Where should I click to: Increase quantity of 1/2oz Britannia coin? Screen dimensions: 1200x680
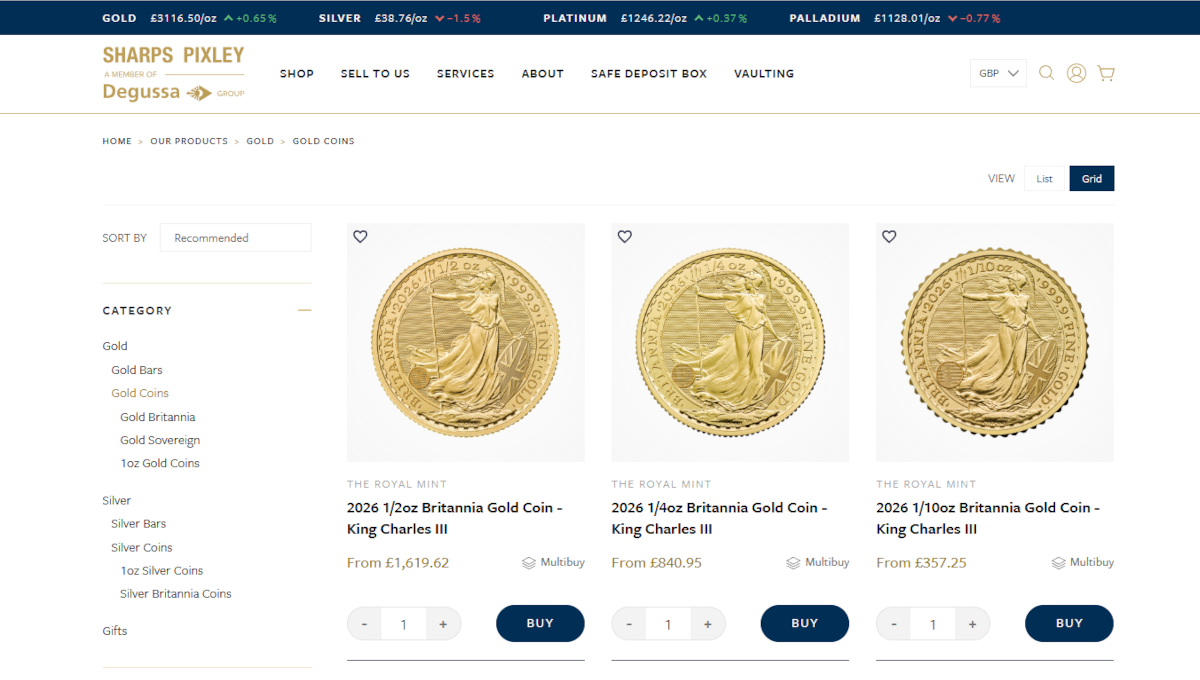[443, 624]
